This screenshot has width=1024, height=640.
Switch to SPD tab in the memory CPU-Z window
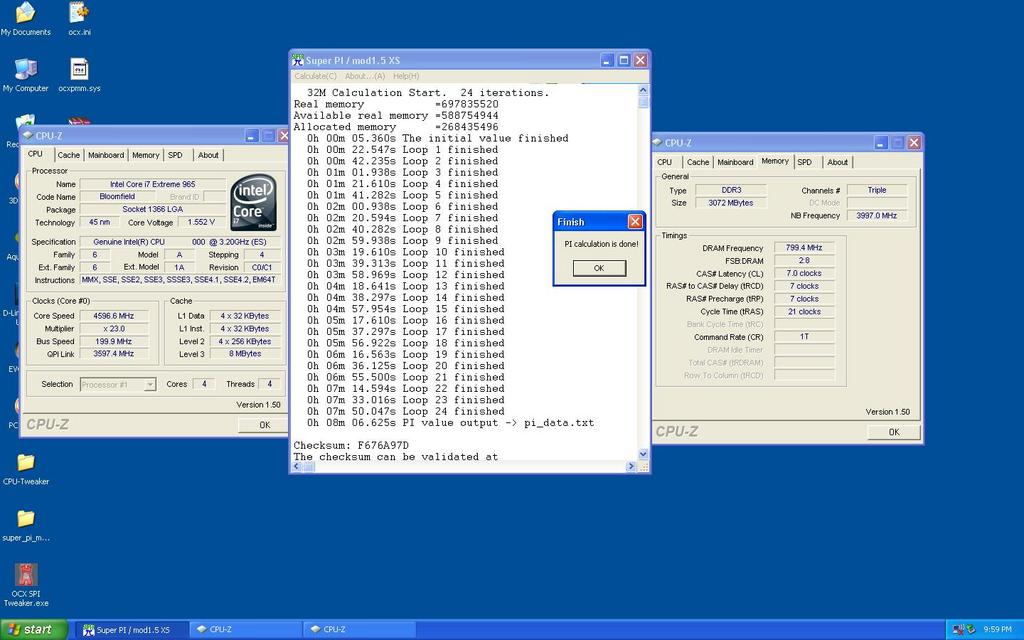pyautogui.click(x=805, y=162)
